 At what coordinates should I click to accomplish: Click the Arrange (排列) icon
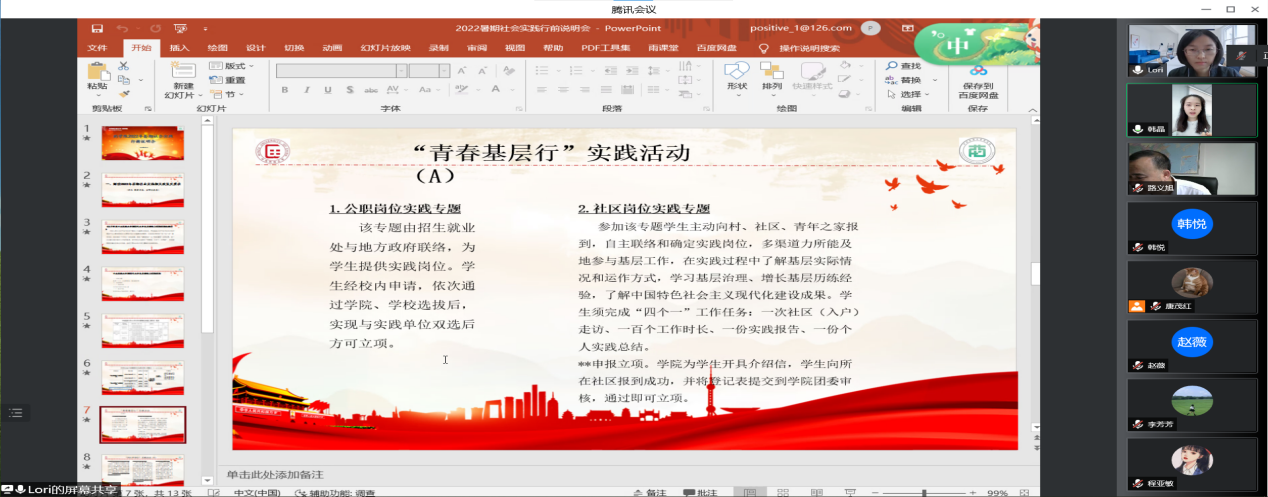771,72
